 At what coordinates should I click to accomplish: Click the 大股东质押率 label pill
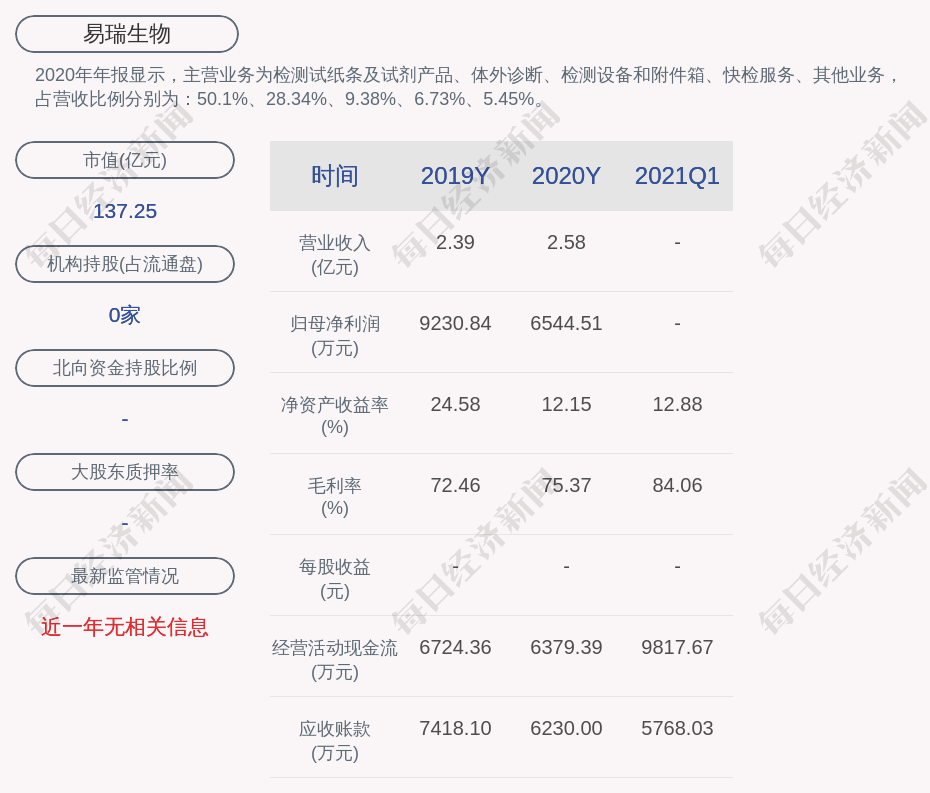(125, 472)
